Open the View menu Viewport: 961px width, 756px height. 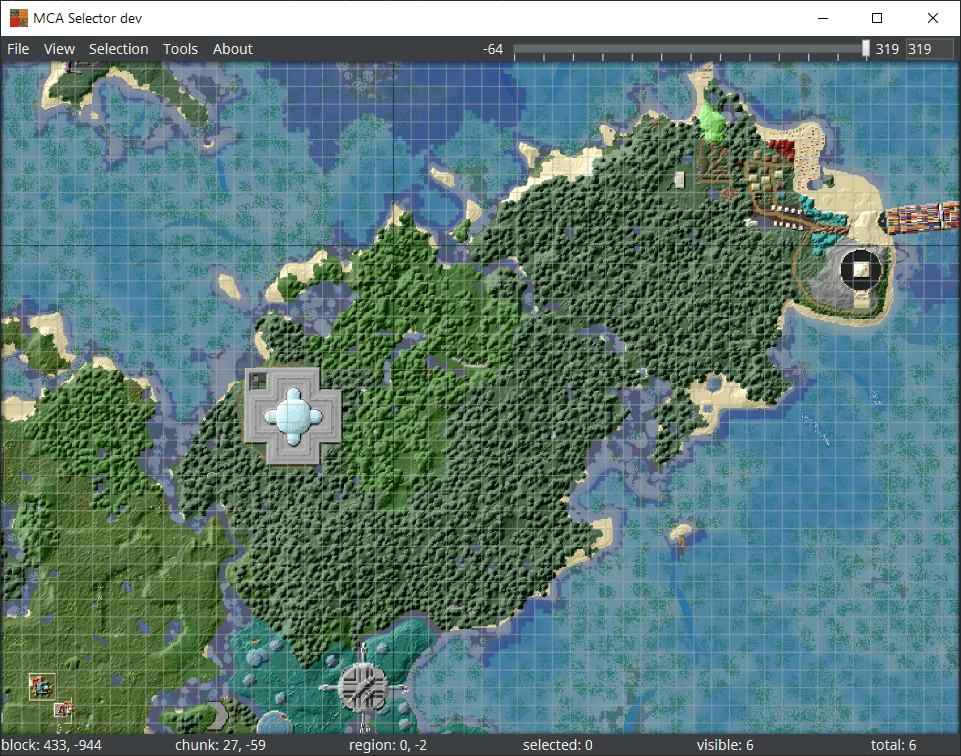click(x=59, y=48)
